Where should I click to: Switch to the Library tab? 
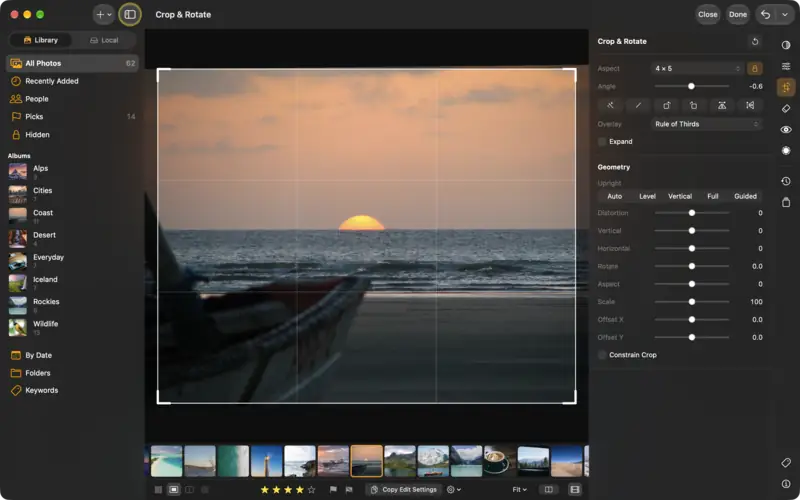(41, 40)
